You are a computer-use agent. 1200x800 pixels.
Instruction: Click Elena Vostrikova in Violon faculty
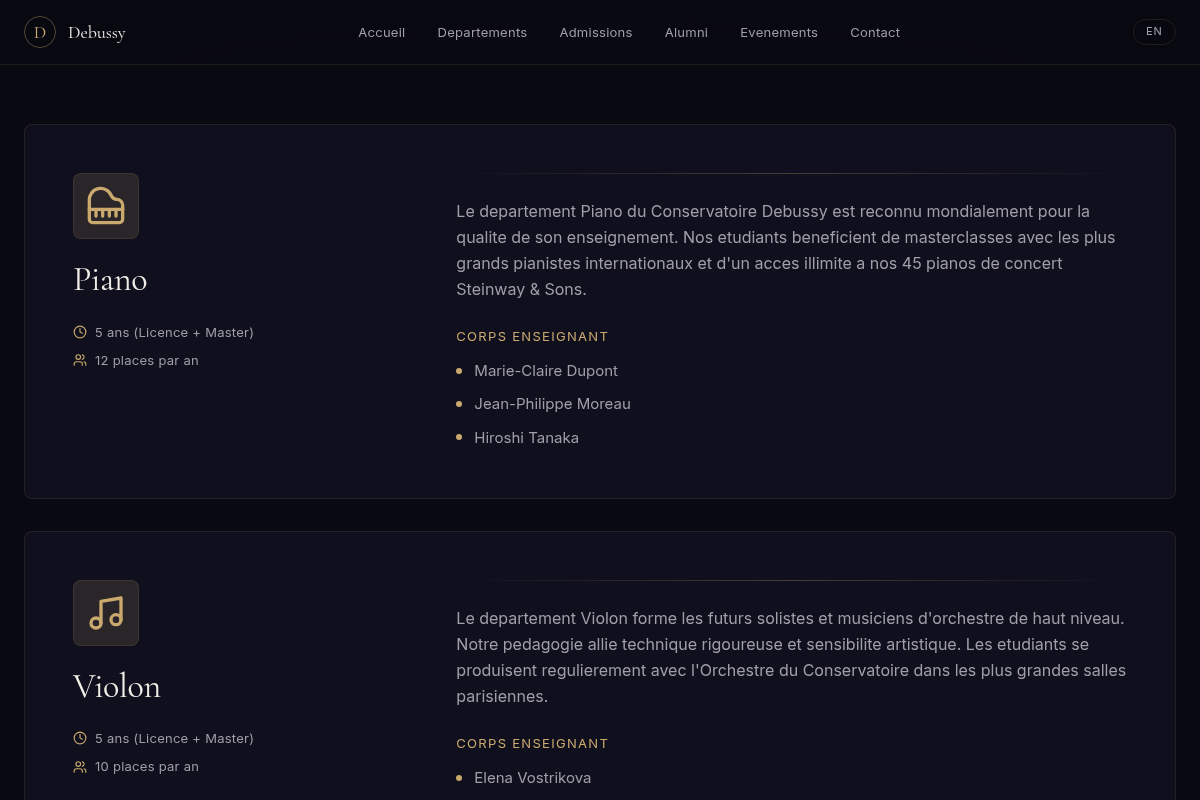tap(533, 778)
